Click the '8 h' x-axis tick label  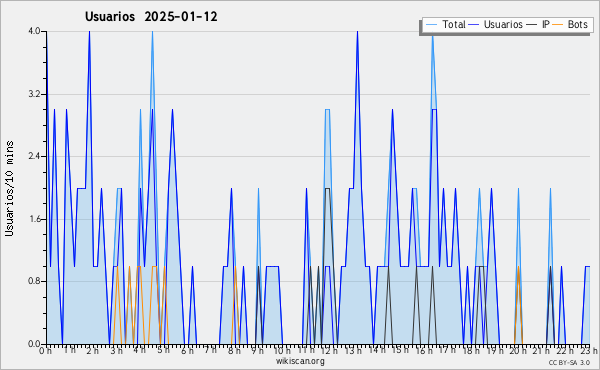click(x=234, y=351)
